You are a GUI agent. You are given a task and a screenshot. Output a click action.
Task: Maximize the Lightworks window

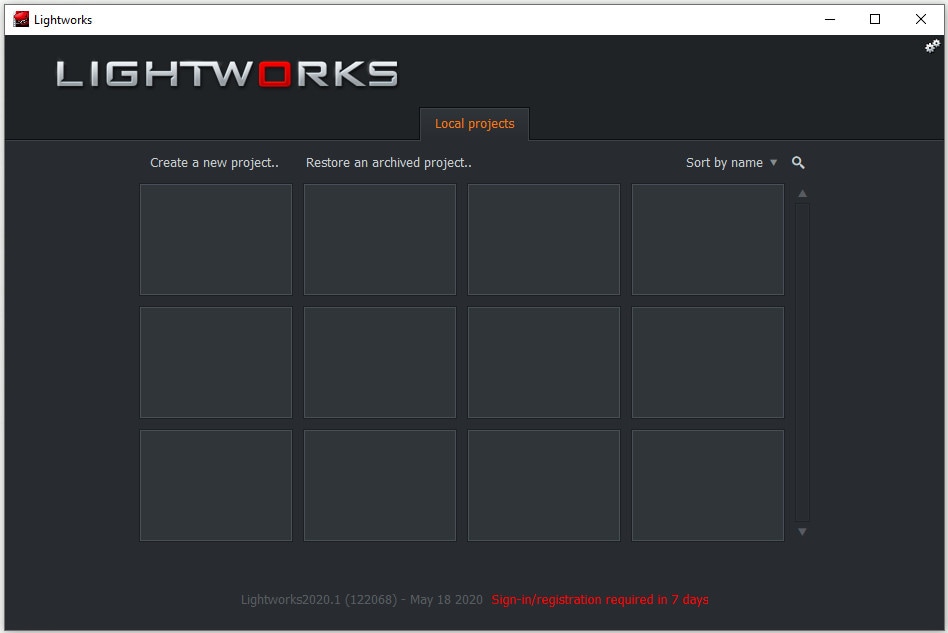pos(875,19)
